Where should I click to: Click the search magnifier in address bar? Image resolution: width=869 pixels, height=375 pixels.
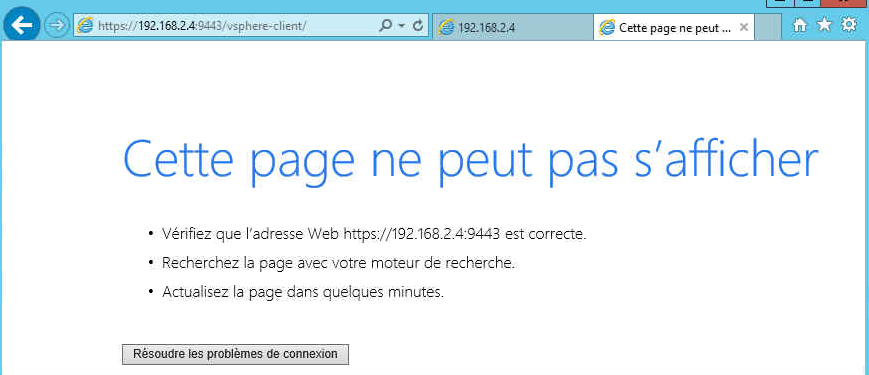tap(386, 25)
